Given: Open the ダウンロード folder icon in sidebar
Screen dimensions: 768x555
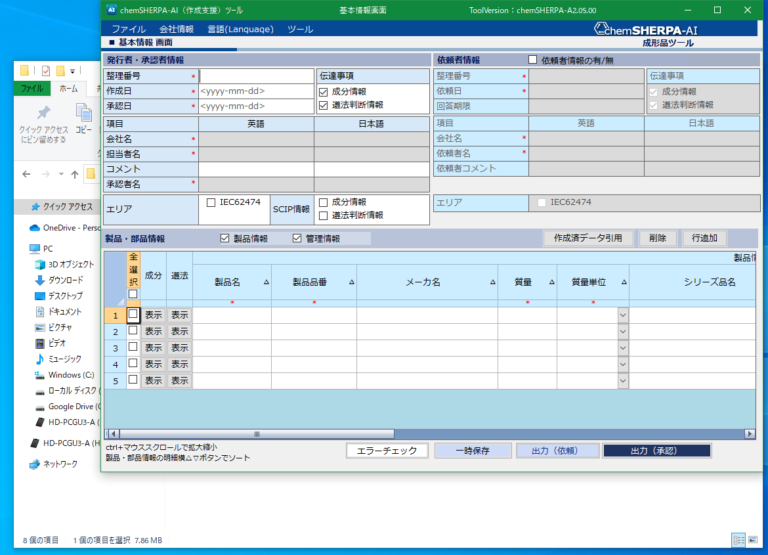Looking at the screenshot, I should [x=39, y=280].
